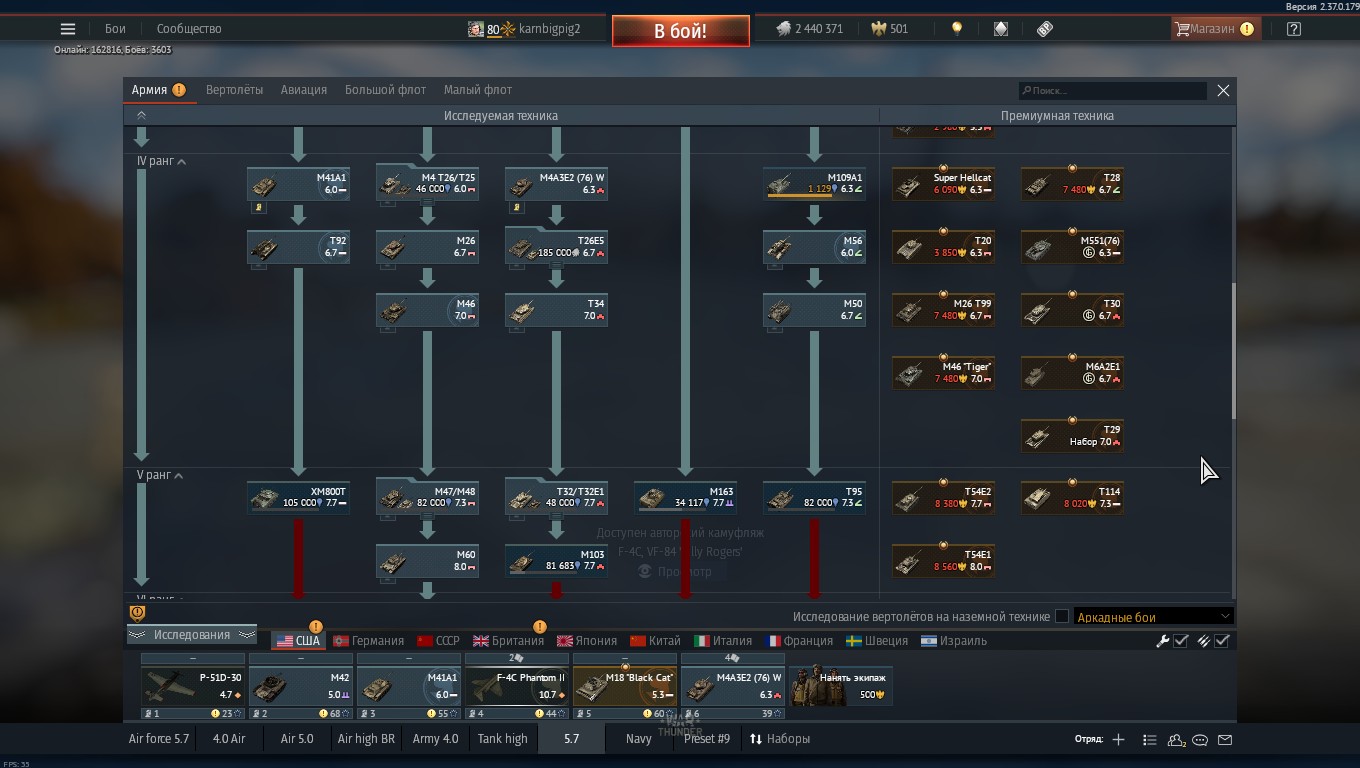Click the Silver Lions balance 2 440 371
Image resolution: width=1360 pixels, height=768 pixels.
(810, 29)
